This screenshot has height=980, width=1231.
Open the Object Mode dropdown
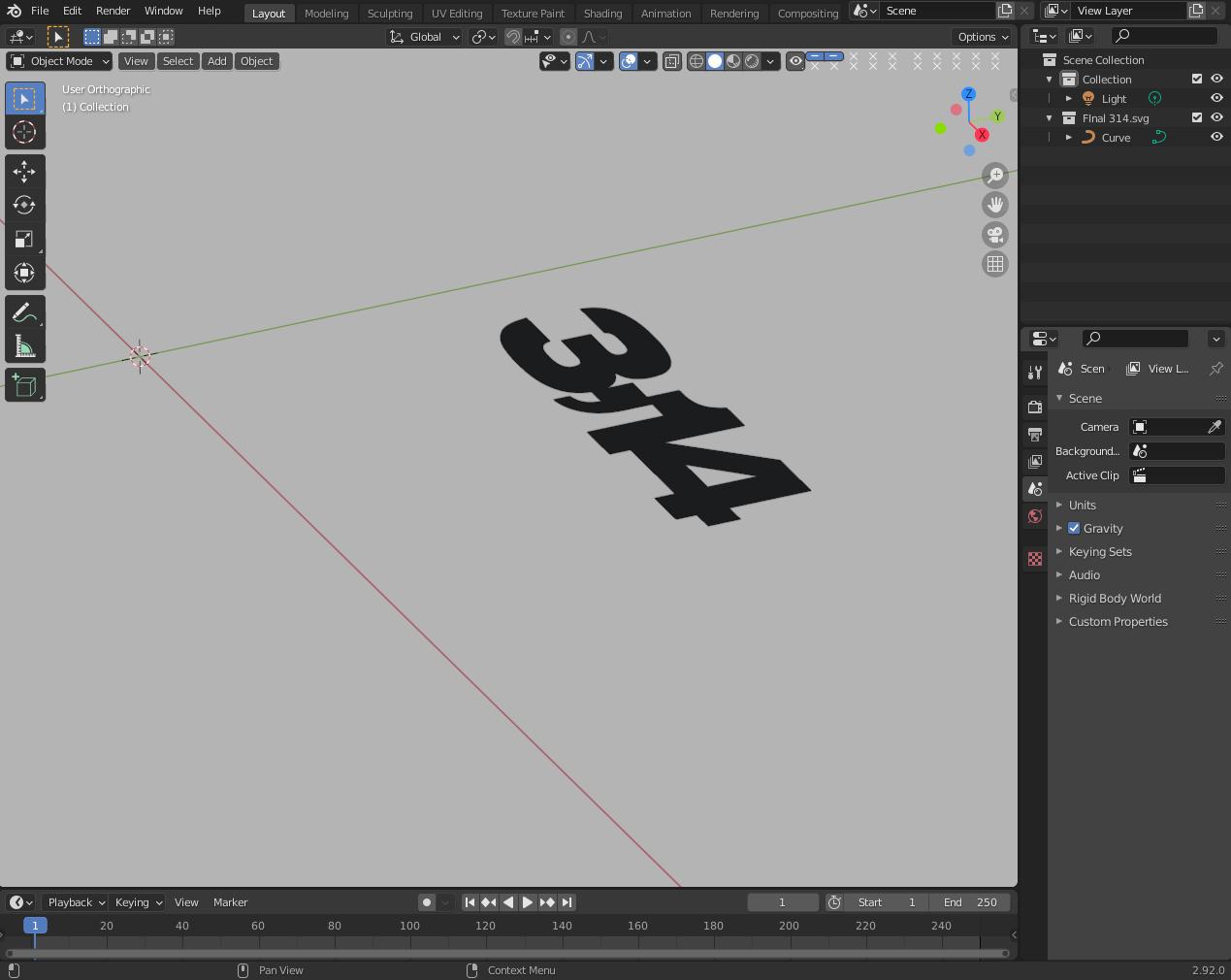pyautogui.click(x=60, y=61)
